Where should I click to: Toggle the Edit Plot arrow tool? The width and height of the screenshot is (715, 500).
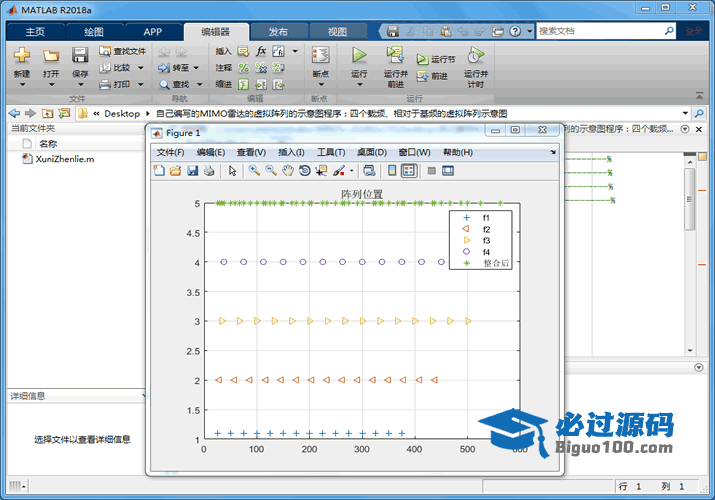pos(233,171)
